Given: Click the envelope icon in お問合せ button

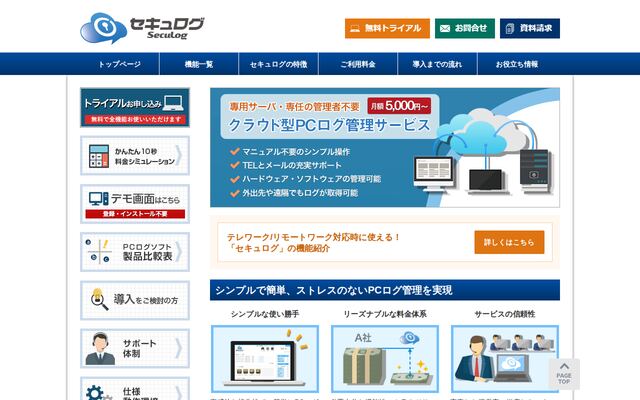Looking at the screenshot, I should 445,29.
